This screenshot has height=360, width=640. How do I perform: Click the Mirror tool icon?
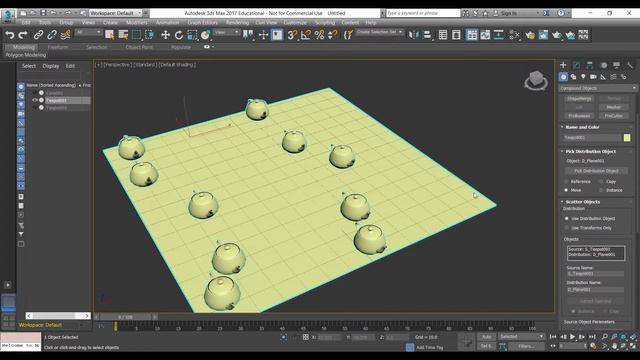[x=413, y=35]
